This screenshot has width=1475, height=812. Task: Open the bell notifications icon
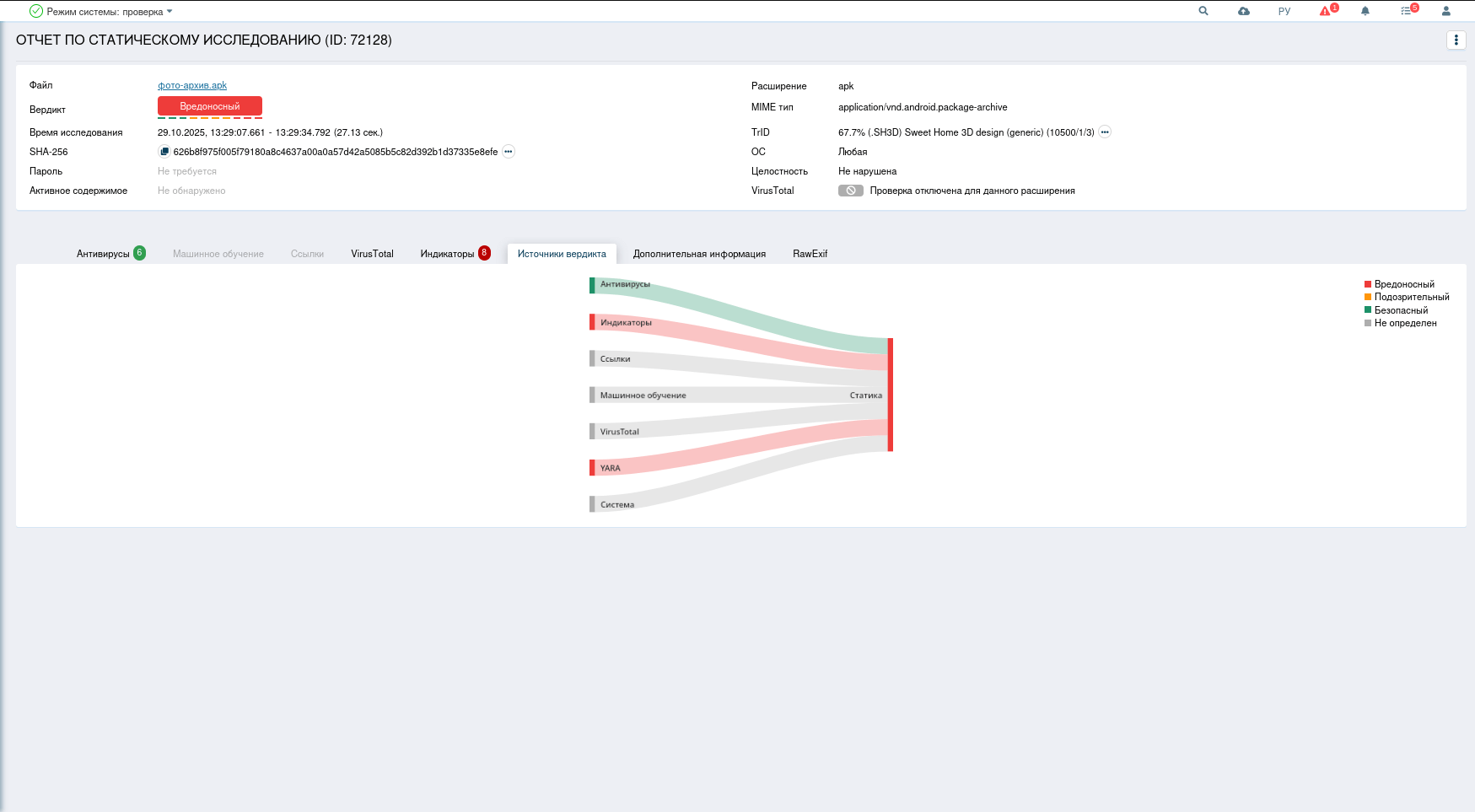[x=1365, y=11]
